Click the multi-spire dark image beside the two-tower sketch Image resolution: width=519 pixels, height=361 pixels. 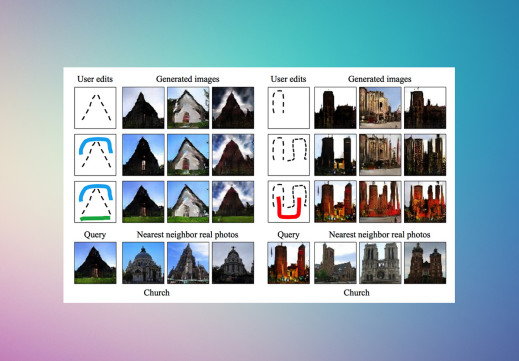[425, 155]
